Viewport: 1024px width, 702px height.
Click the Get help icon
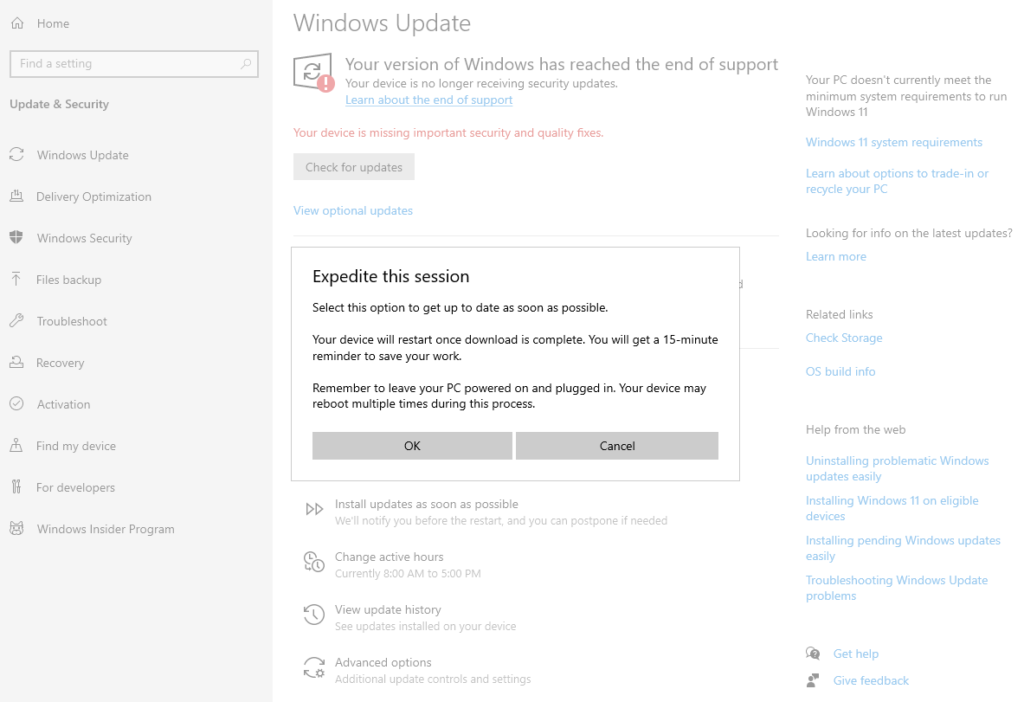pos(813,654)
